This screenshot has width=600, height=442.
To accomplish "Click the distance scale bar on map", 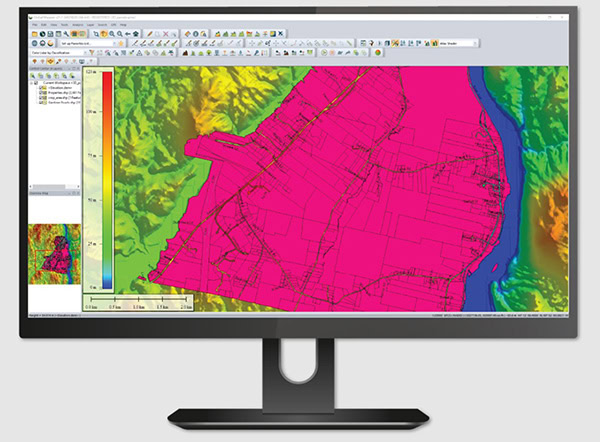I will (138, 302).
